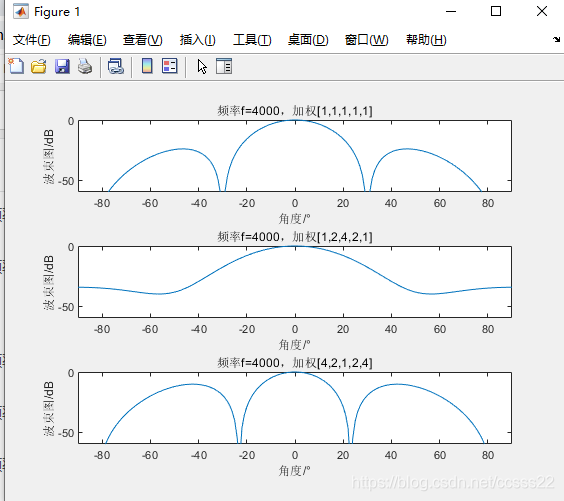Open the 帮助(H) menu

(426, 40)
